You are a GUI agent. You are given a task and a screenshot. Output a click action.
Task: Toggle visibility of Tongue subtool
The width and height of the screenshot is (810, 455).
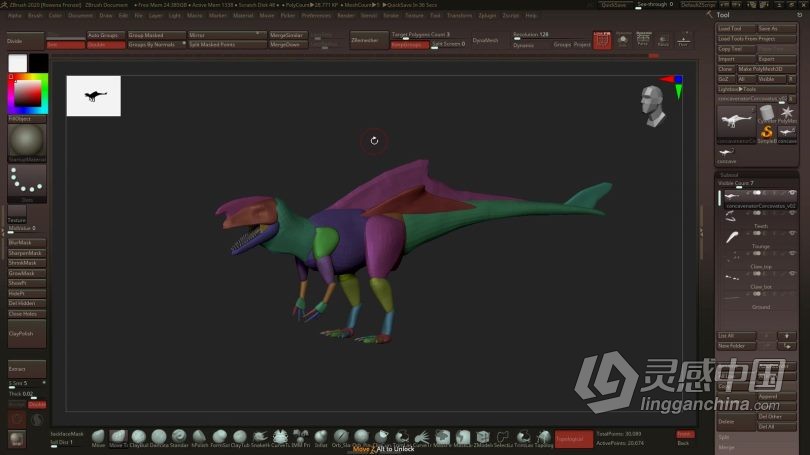(792, 233)
